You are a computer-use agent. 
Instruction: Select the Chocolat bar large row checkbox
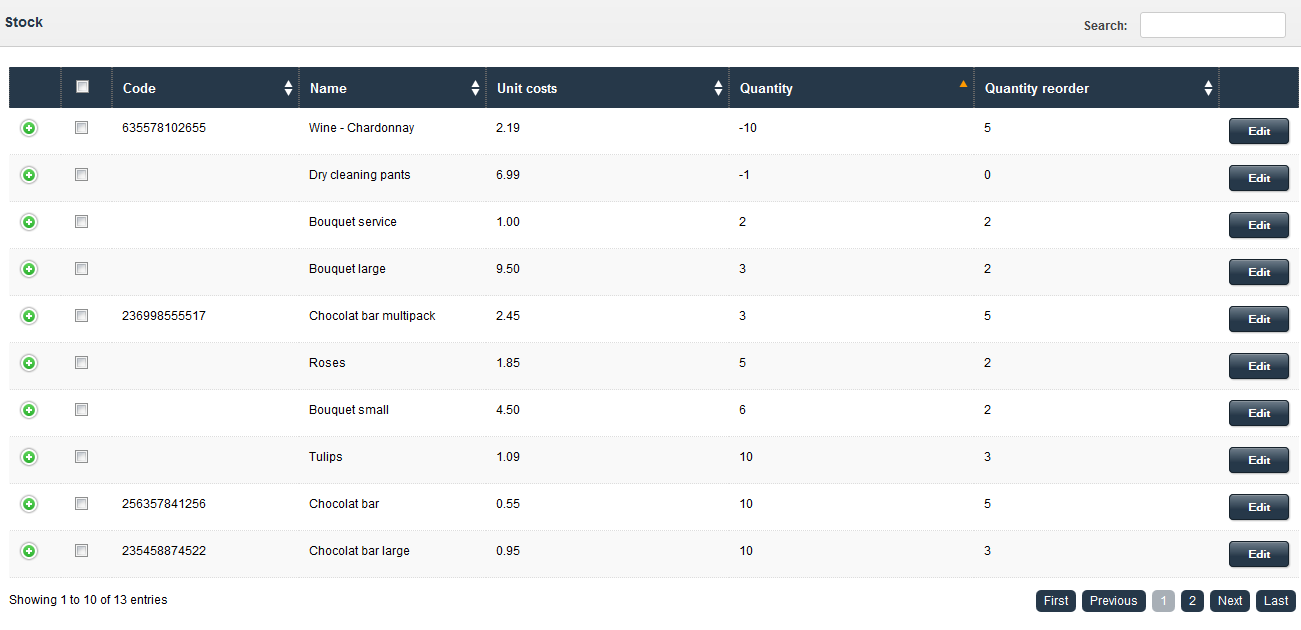pos(82,550)
